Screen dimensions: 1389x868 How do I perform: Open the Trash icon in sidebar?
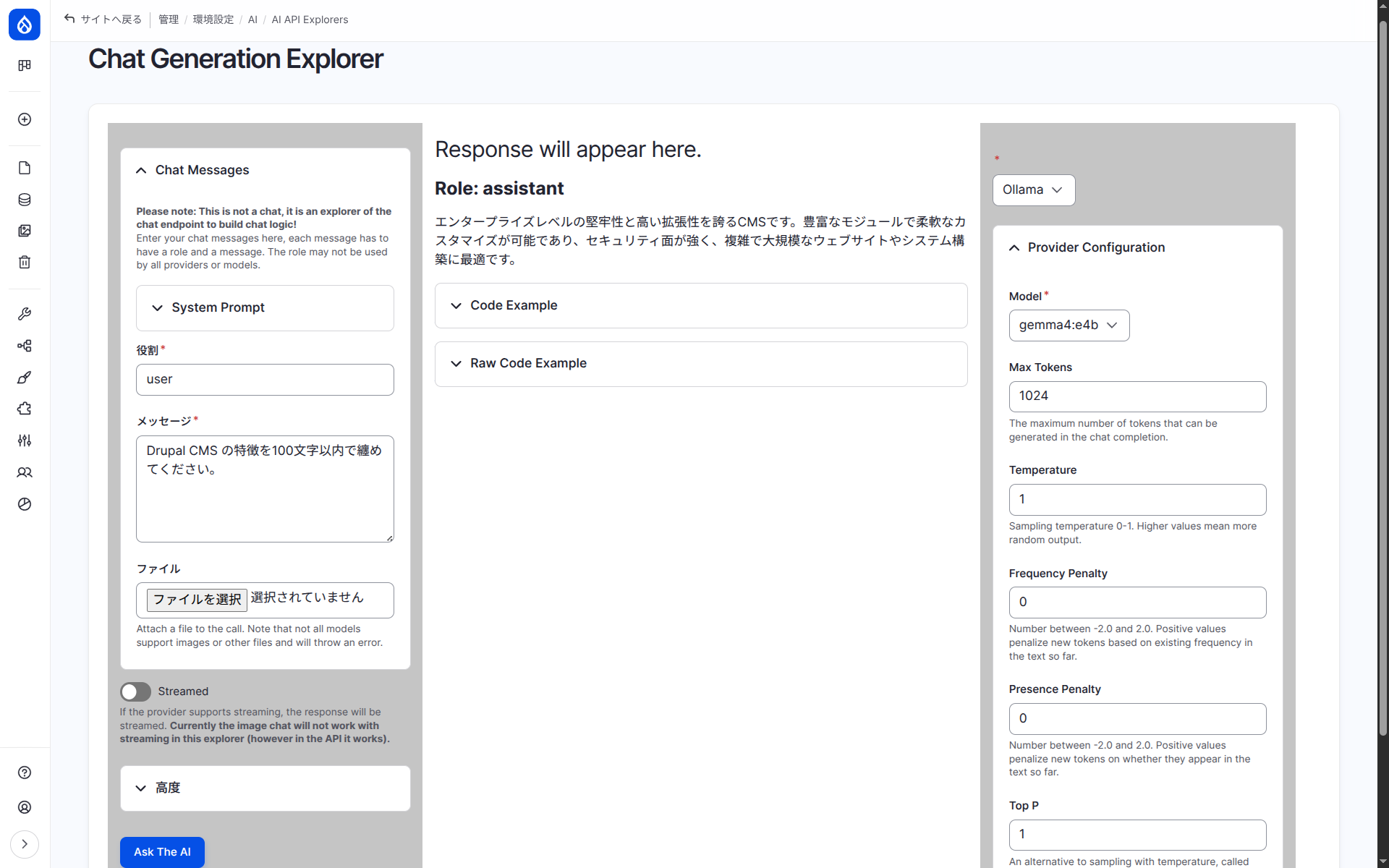coord(25,262)
